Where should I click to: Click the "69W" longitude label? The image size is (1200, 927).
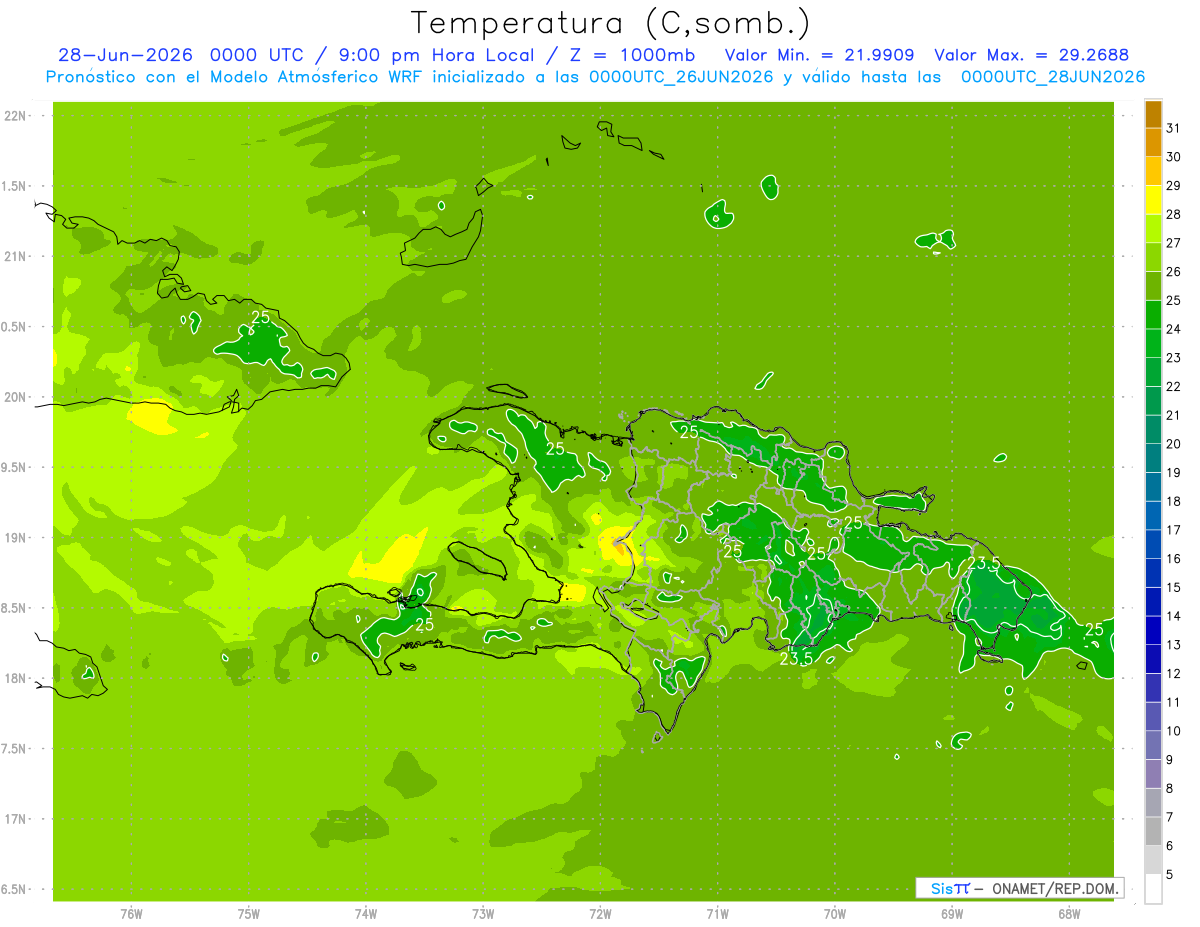(952, 913)
